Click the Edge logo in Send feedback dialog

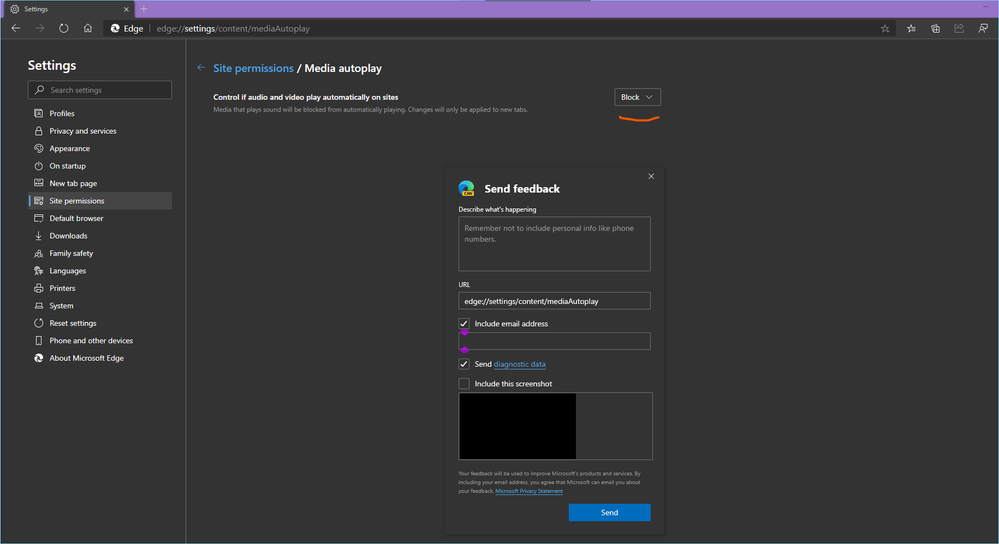coord(467,188)
